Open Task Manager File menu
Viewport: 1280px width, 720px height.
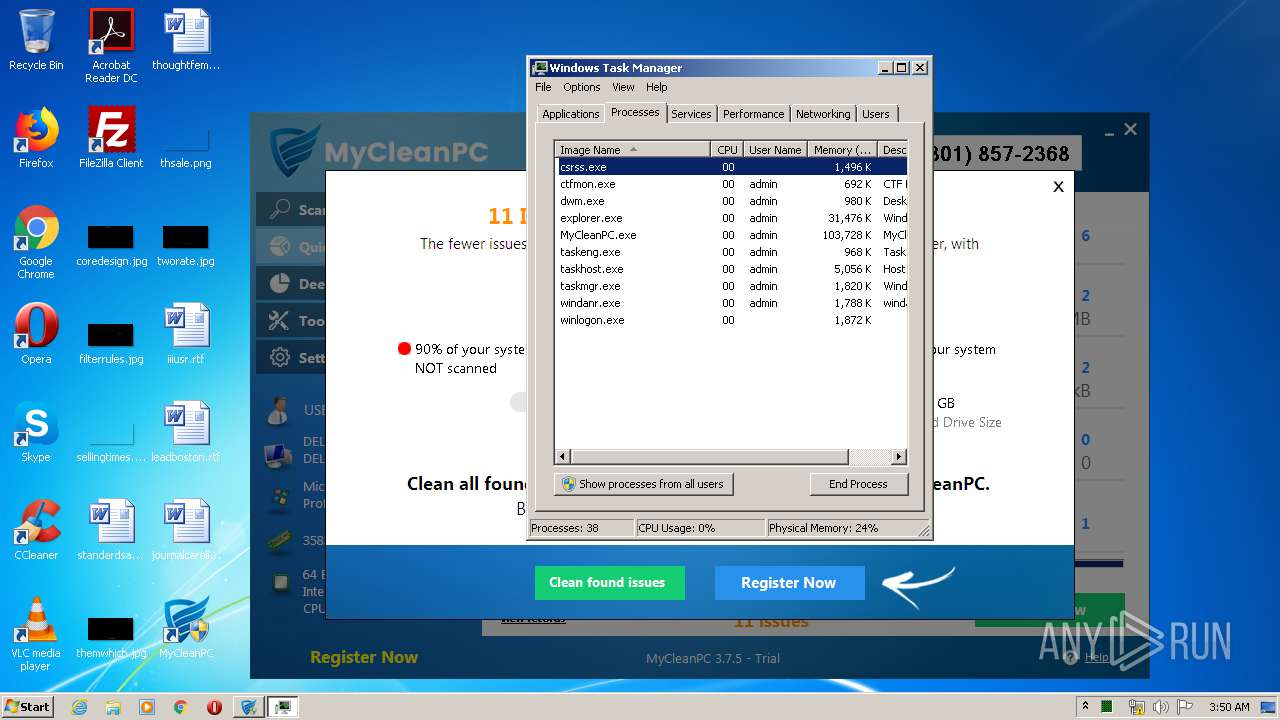[543, 87]
